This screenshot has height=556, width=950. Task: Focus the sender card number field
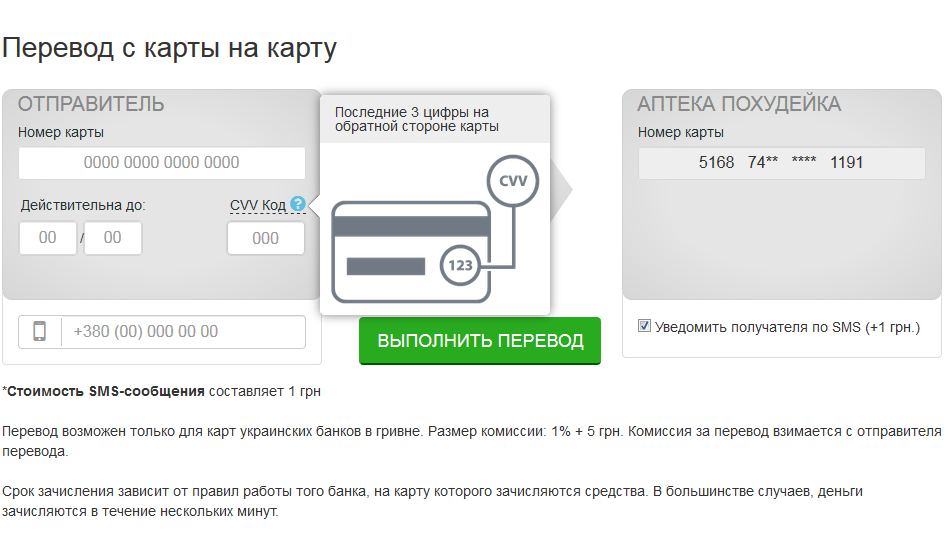click(162, 162)
